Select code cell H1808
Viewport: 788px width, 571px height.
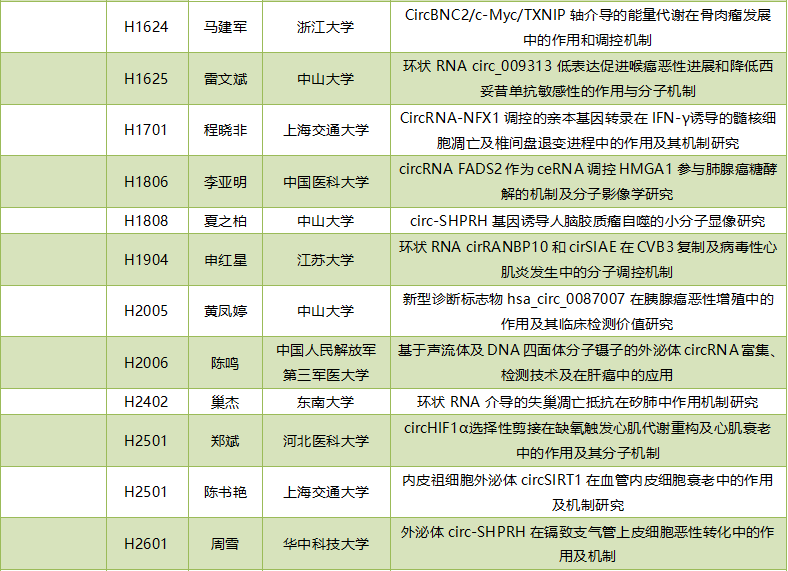tap(146, 221)
